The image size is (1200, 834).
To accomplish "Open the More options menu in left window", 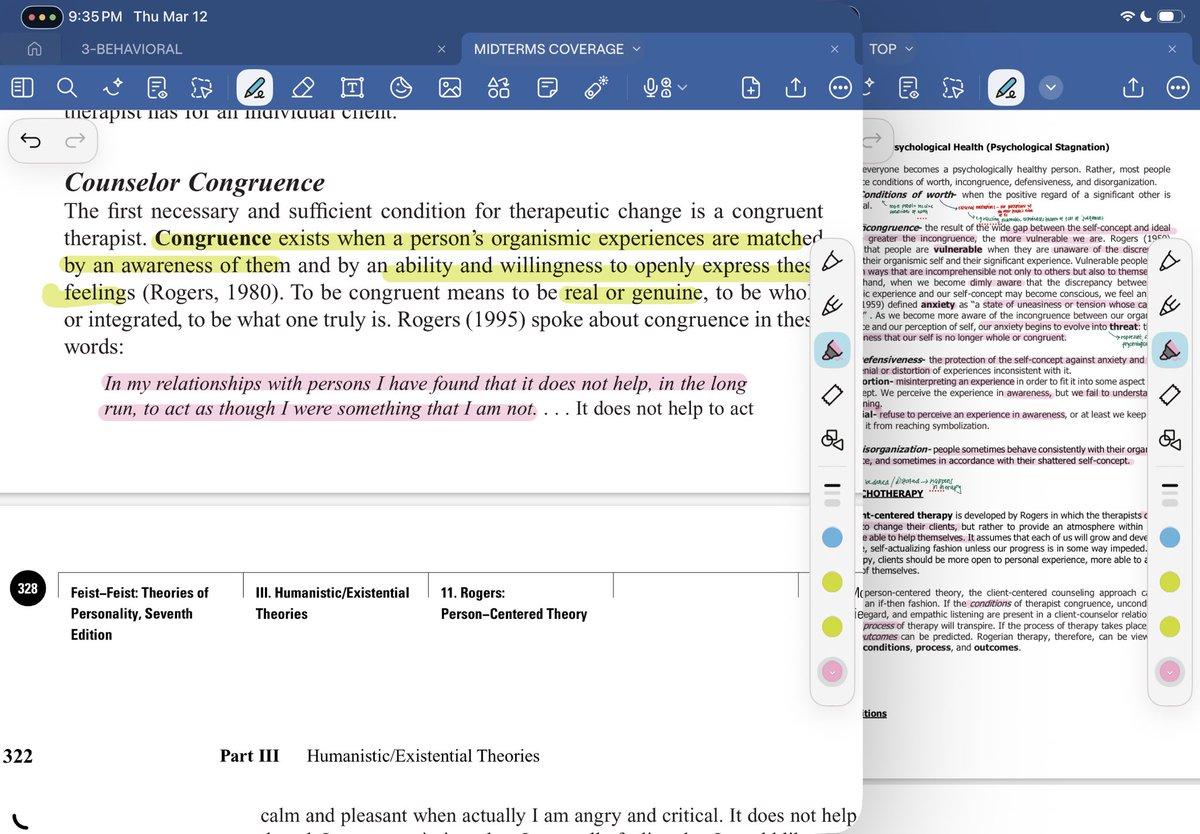I will click(x=841, y=88).
